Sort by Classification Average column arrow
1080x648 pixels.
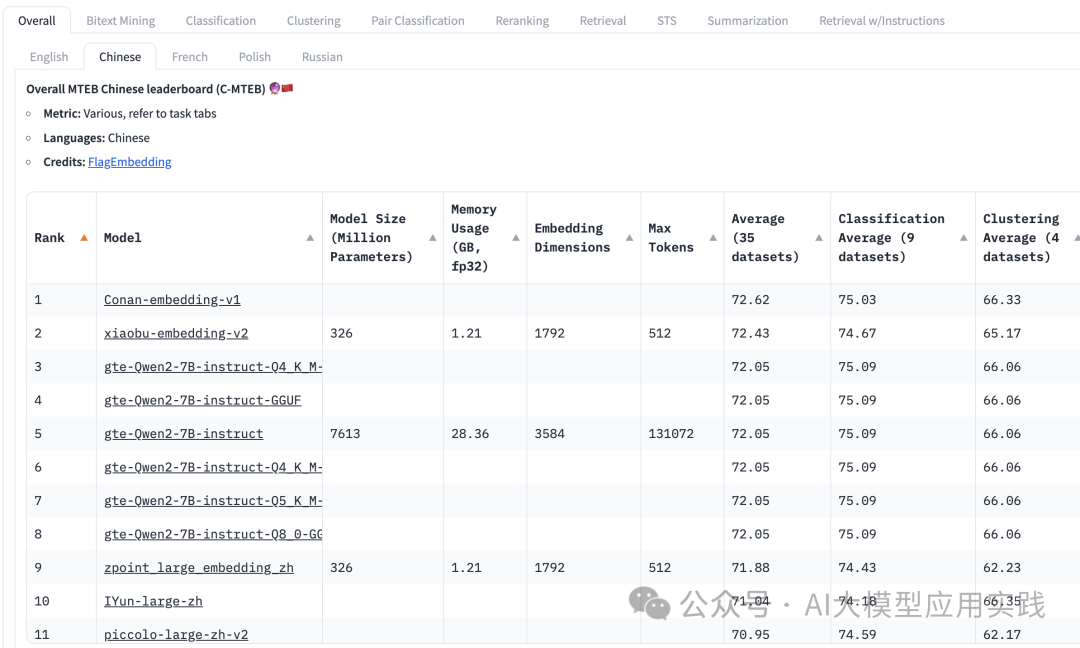pyautogui.click(x=963, y=238)
